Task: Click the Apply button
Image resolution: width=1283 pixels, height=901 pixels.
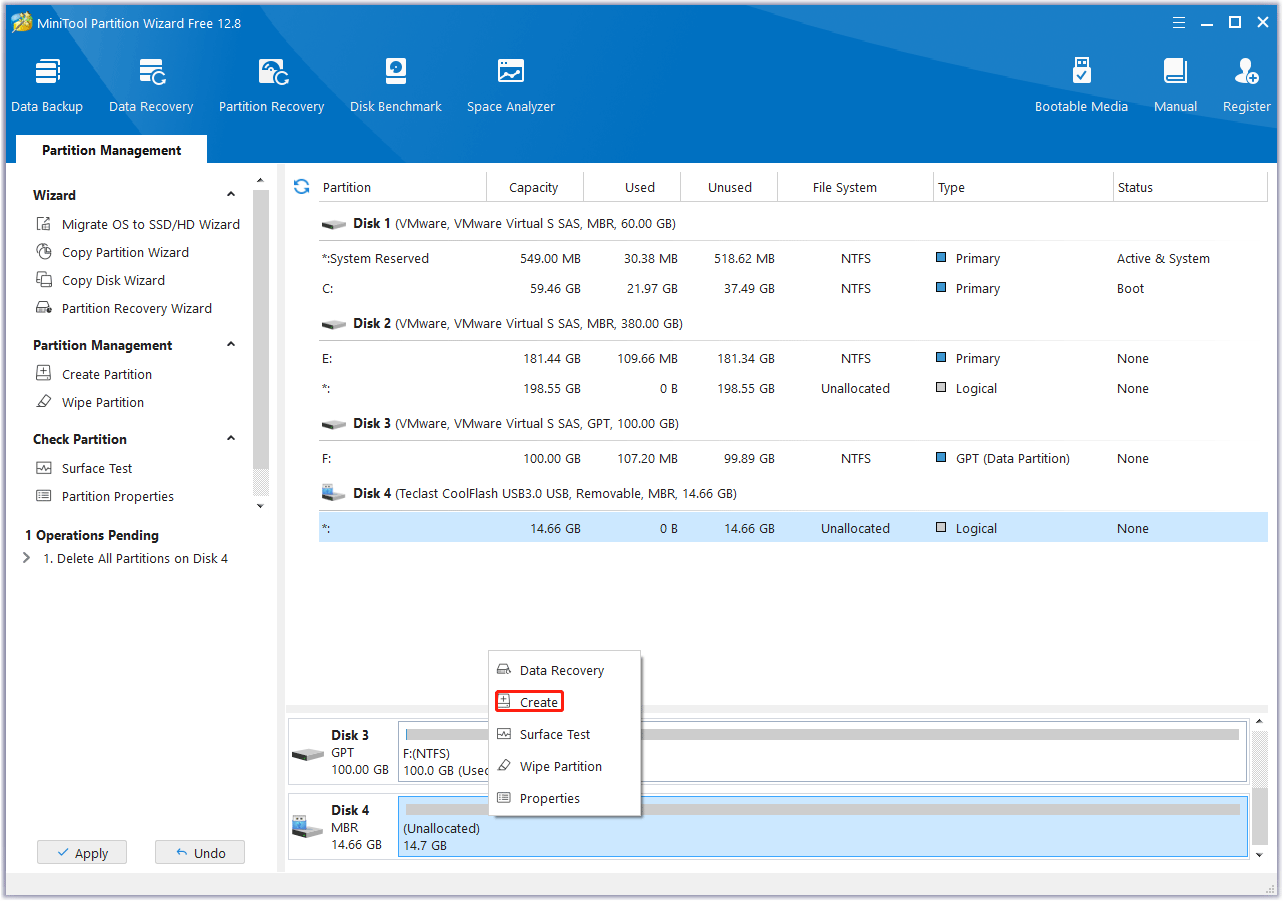Action: click(82, 853)
